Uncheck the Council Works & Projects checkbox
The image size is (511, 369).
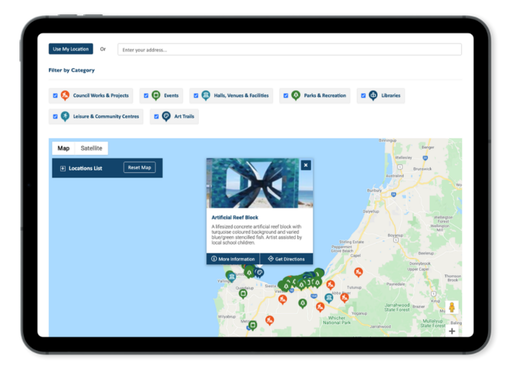55,96
